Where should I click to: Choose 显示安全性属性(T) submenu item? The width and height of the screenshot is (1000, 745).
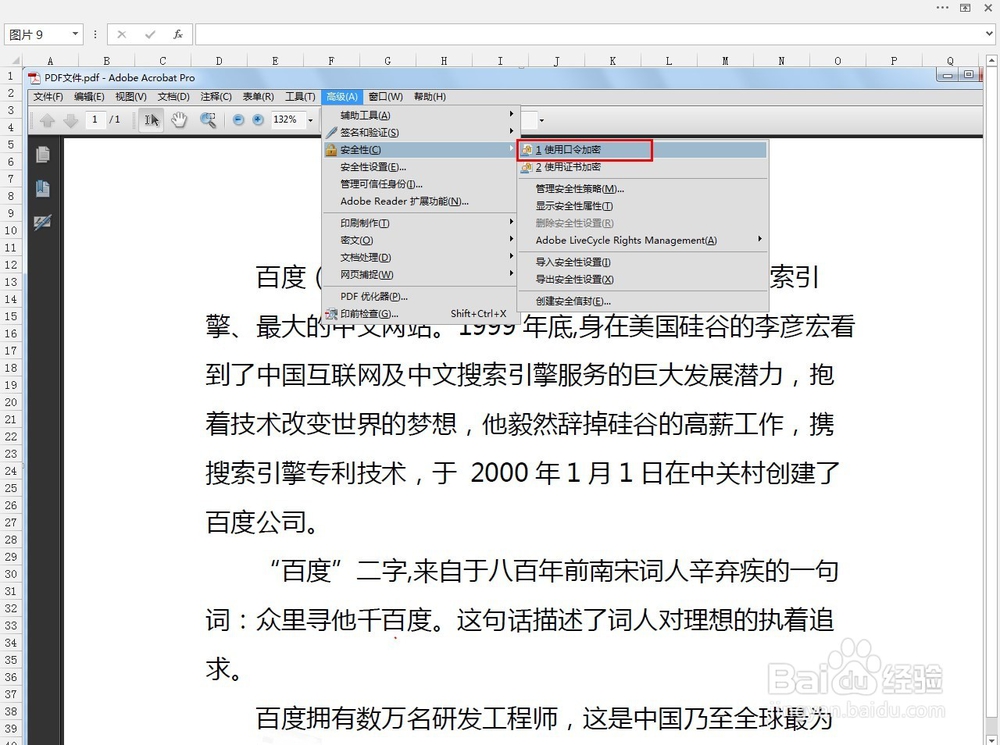click(642, 206)
